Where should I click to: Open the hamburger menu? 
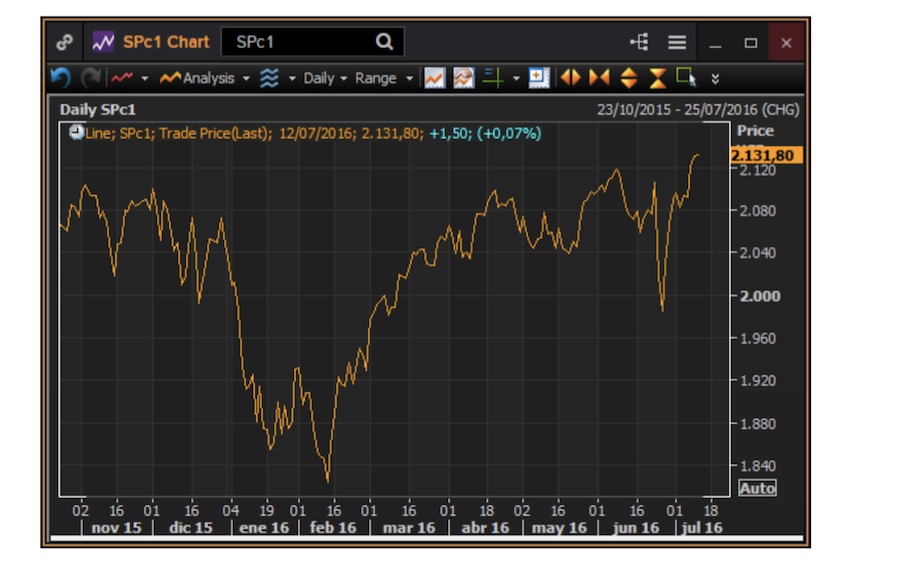pos(677,42)
